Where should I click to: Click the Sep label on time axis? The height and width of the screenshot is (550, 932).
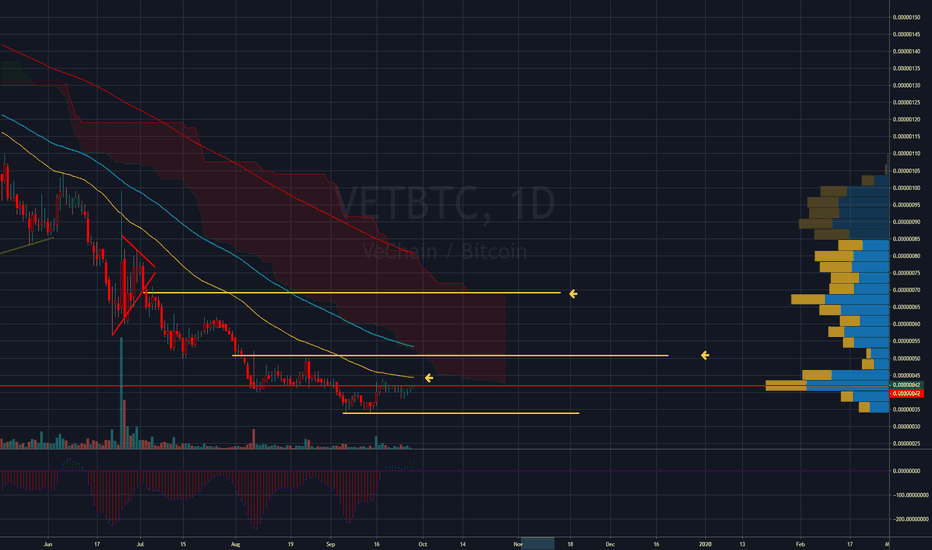click(x=331, y=544)
